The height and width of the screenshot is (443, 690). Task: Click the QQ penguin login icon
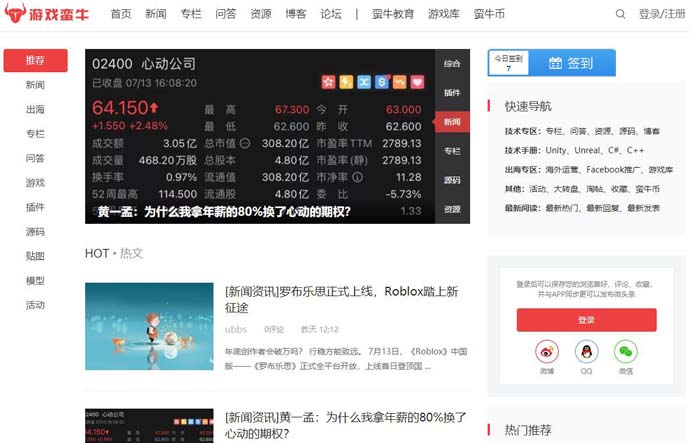point(586,351)
